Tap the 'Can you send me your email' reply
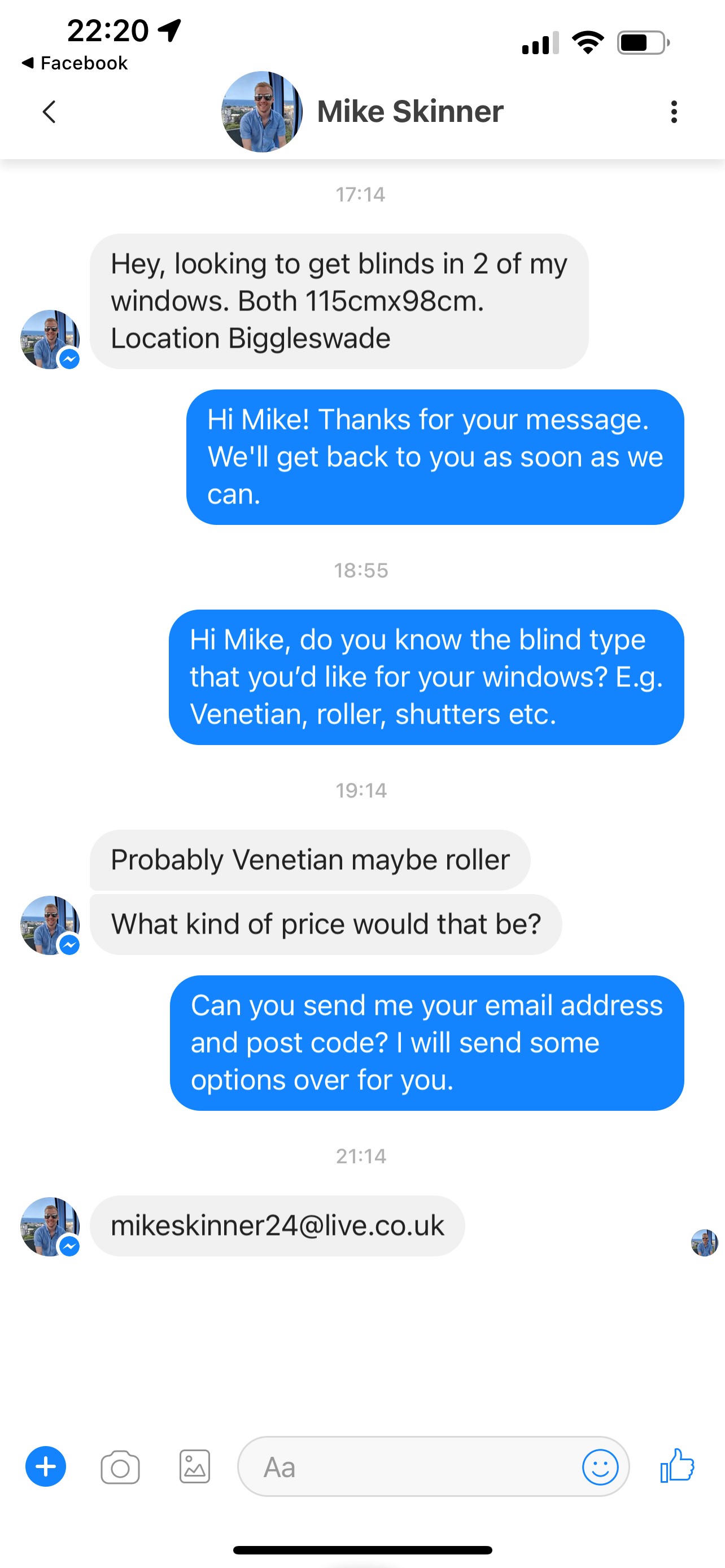This screenshot has width=725, height=1568. [x=427, y=1043]
